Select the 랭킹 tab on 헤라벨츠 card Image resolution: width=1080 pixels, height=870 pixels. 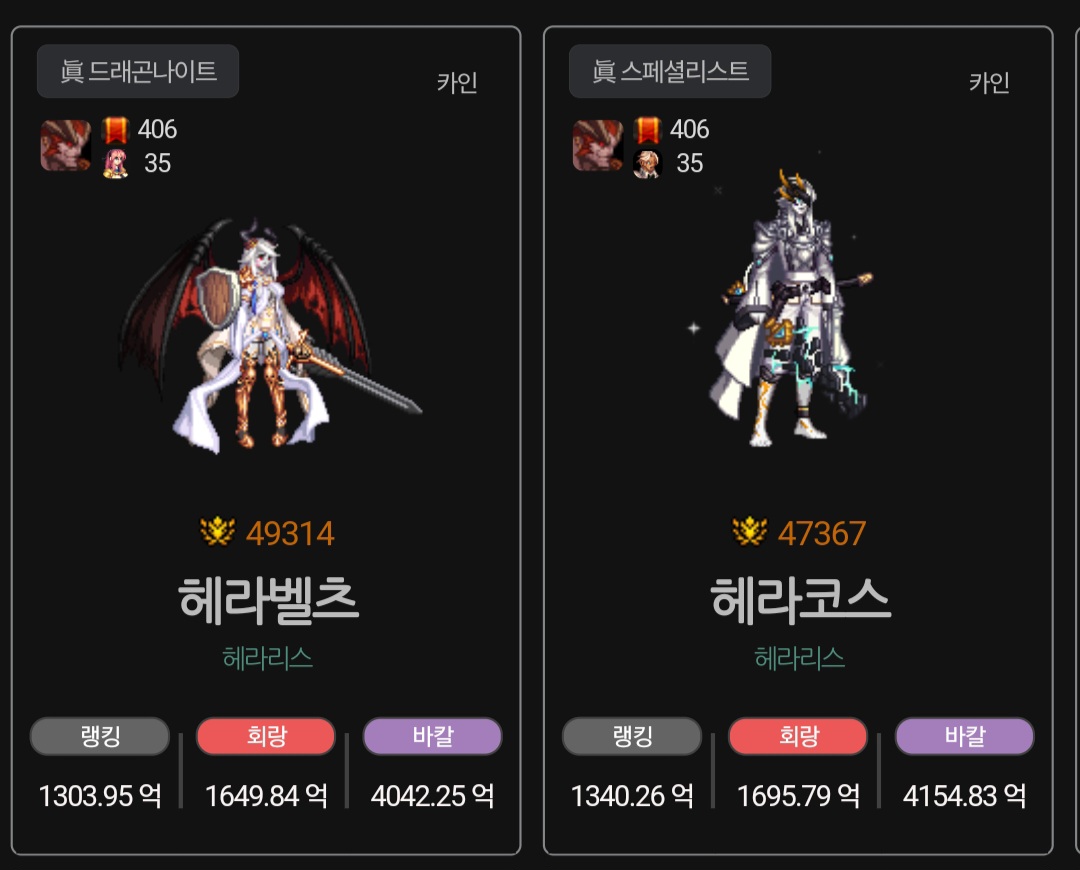100,736
